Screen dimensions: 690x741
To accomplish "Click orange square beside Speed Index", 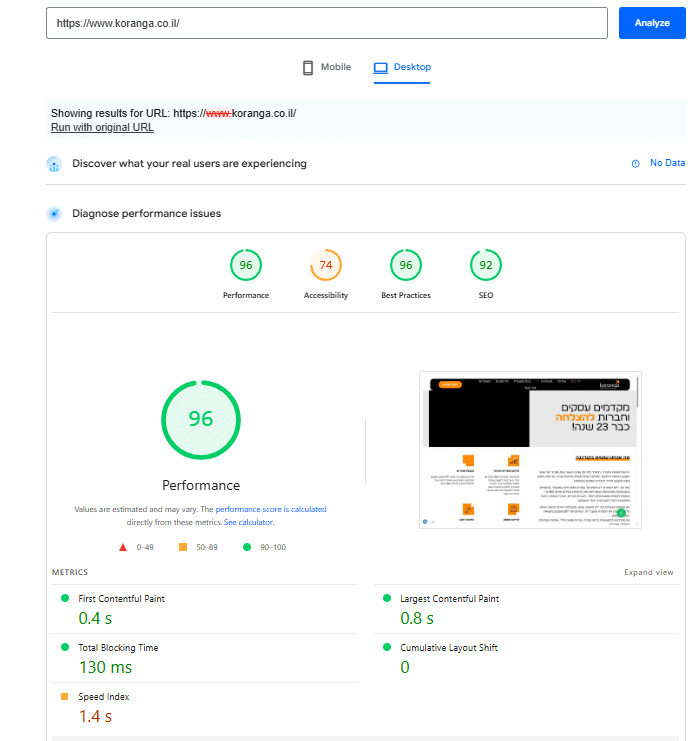I will pyautogui.click(x=65, y=697).
